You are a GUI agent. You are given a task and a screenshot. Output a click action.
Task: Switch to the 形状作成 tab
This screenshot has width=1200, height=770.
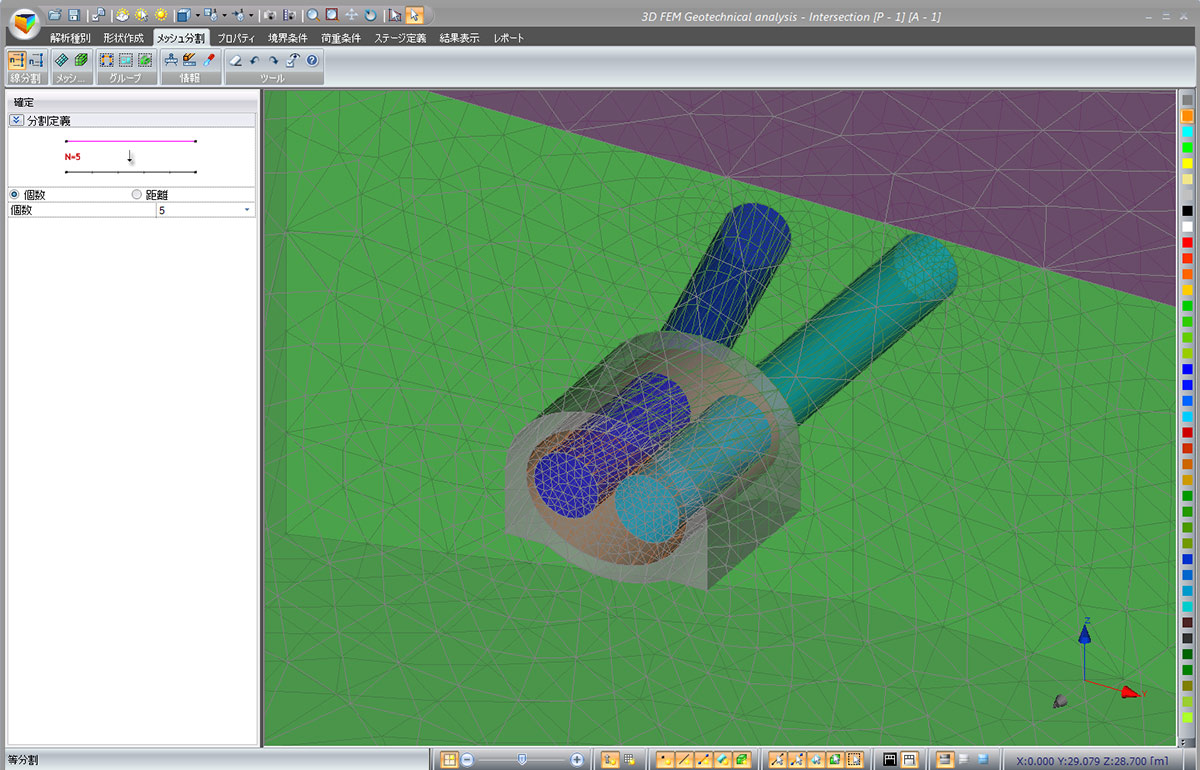pyautogui.click(x=123, y=38)
